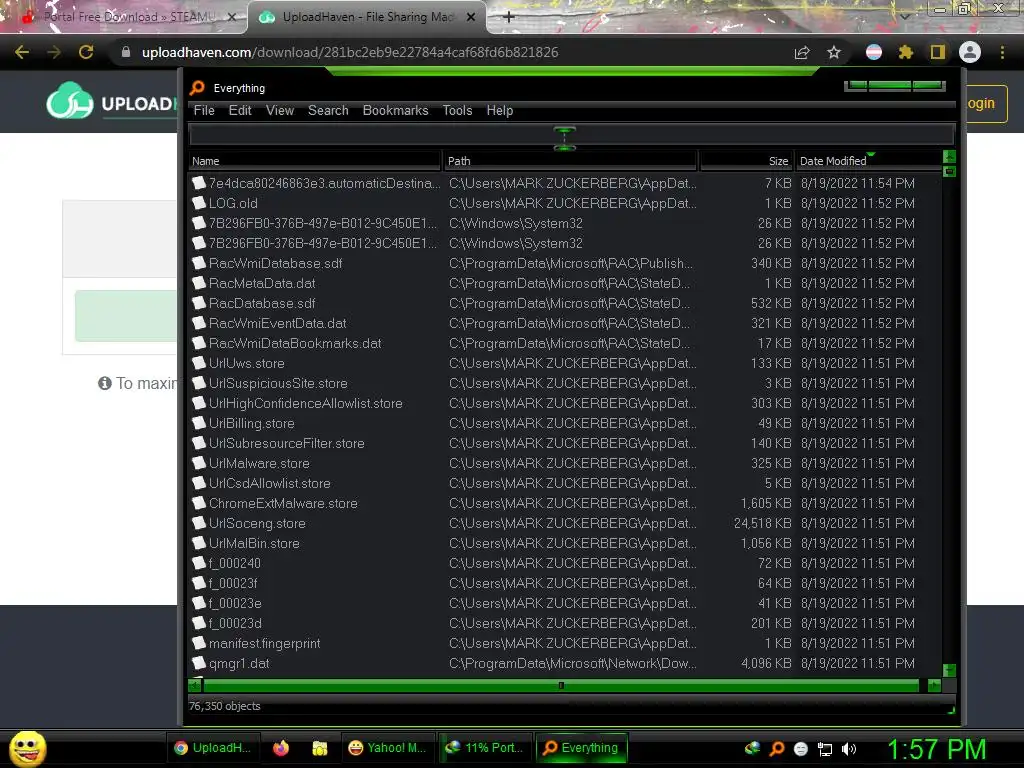1024x768 pixels.
Task: Click the horizontal scrollbar right arrow
Action: click(934, 685)
